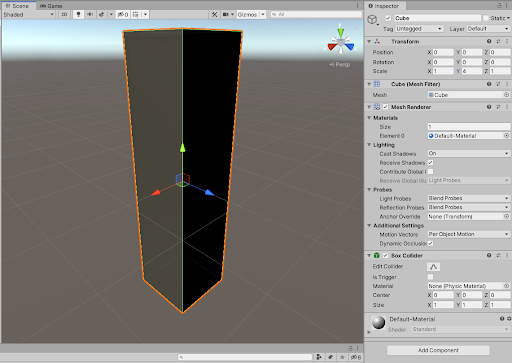Viewport: 512px width, 363px height.
Task: Open the Shaded draw mode dropdown
Action: (28, 14)
